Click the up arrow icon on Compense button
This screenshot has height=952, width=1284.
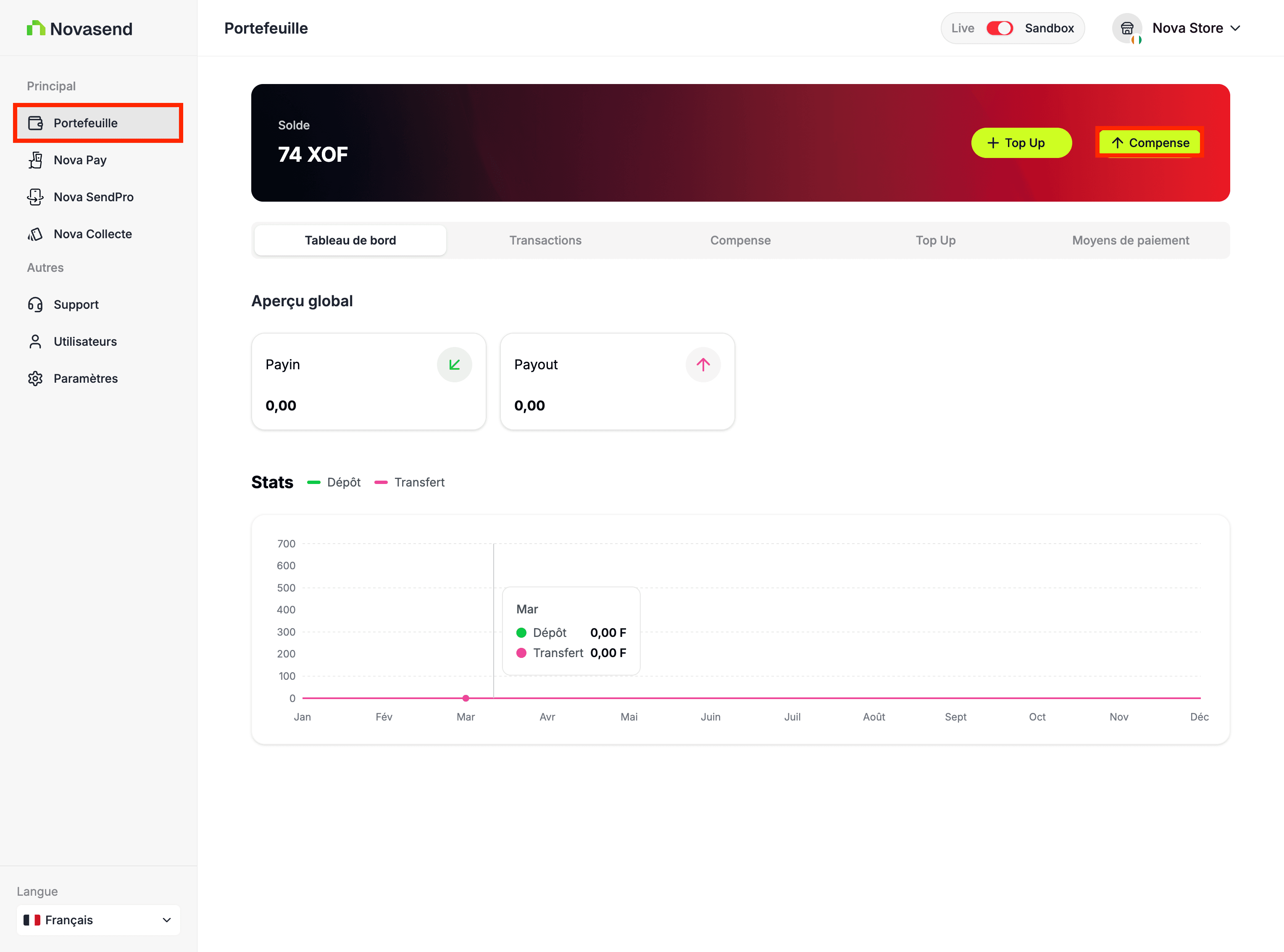pyautogui.click(x=1118, y=143)
